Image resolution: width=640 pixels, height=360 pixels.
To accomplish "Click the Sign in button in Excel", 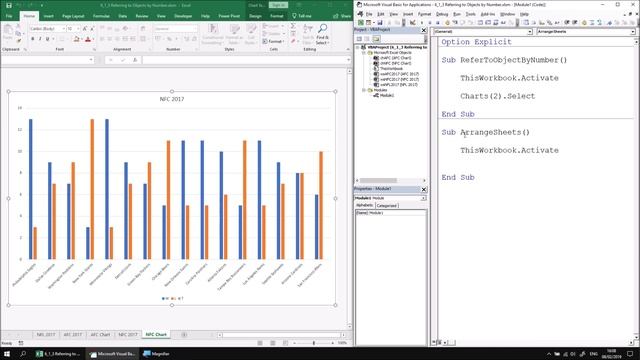I will (x=278, y=5).
